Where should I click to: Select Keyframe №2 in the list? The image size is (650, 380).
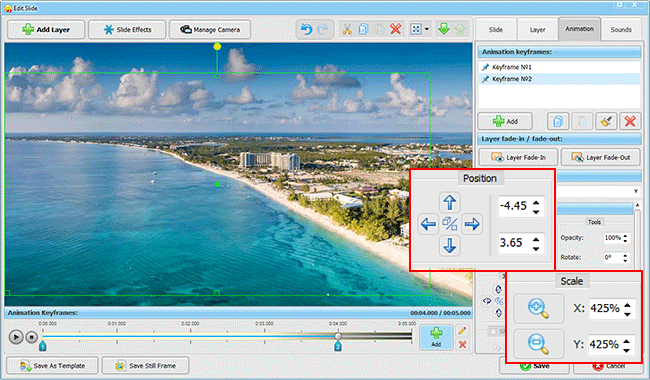pos(560,79)
